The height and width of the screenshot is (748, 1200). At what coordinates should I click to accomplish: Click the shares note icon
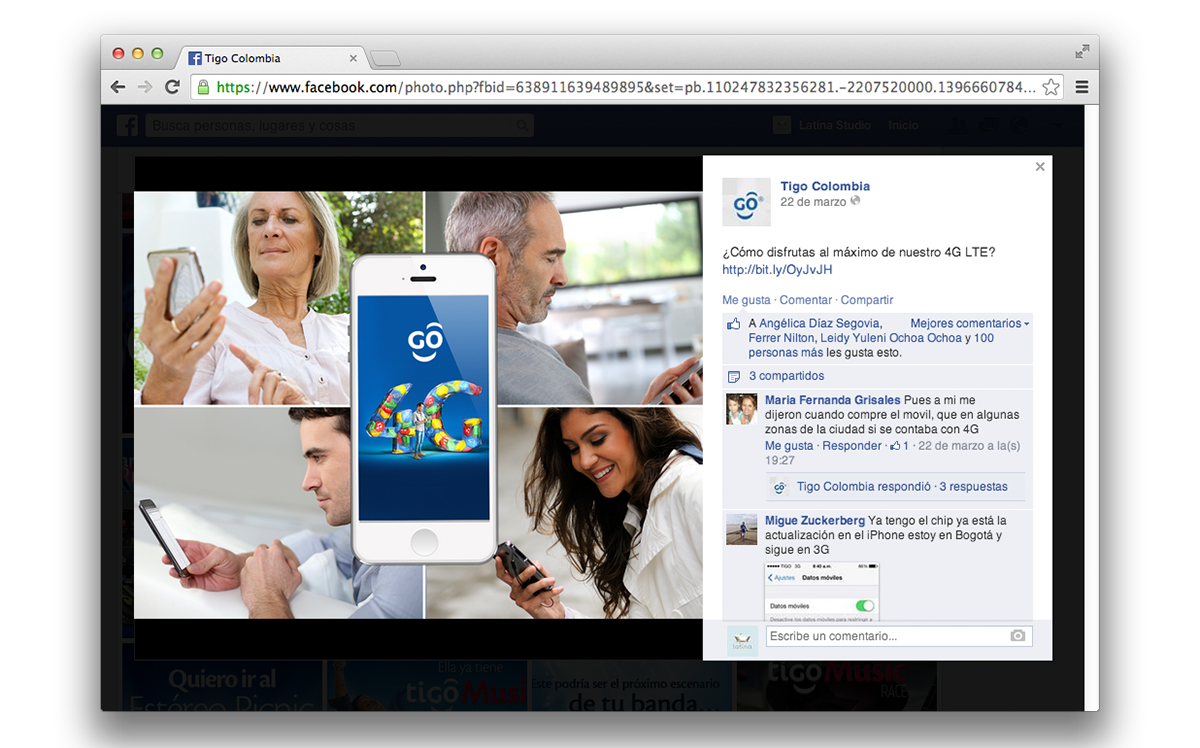pyautogui.click(x=733, y=377)
